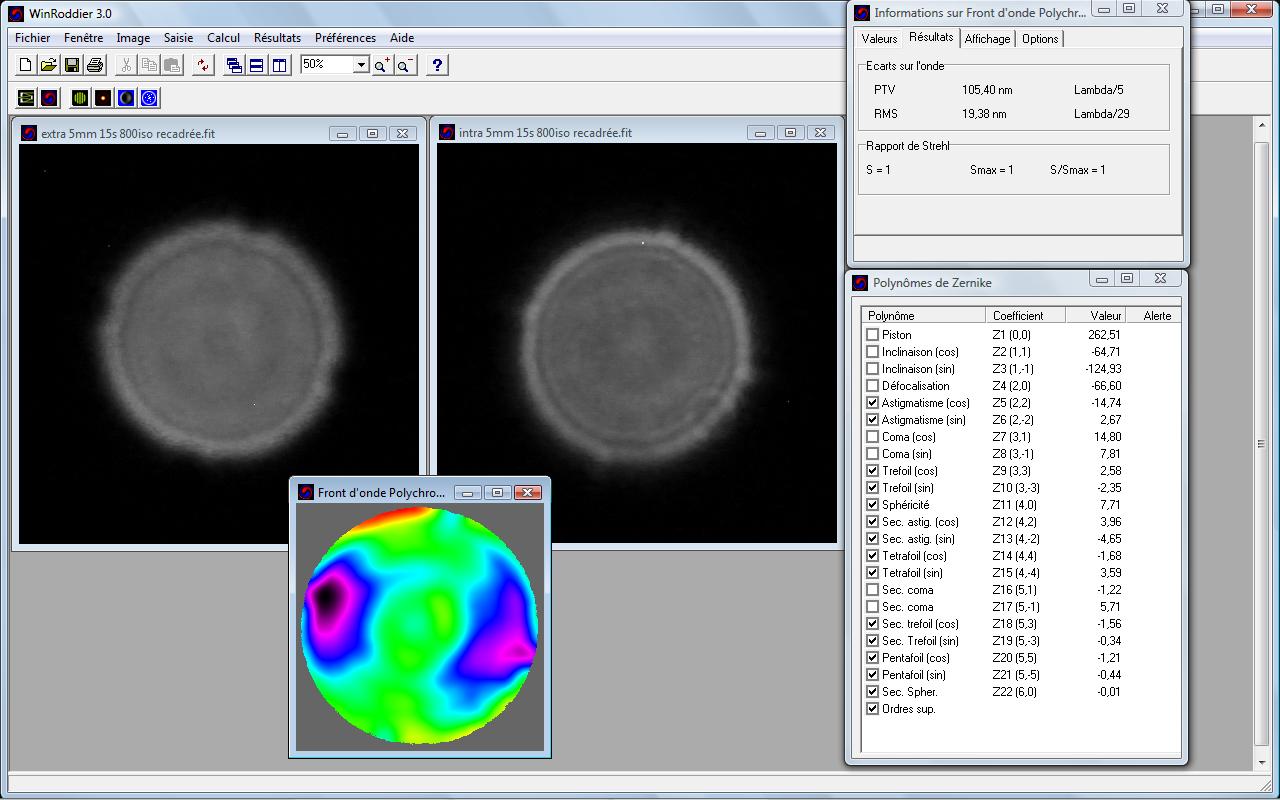Switch to the Valeurs tab
The height and width of the screenshot is (800, 1280).
[x=879, y=39]
